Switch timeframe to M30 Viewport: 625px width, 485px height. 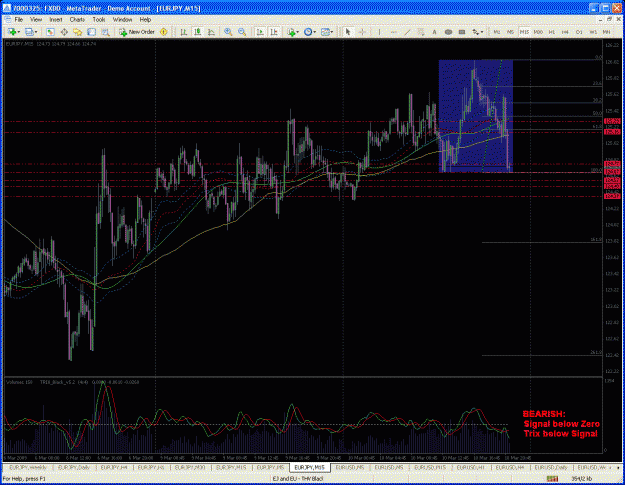(x=538, y=32)
